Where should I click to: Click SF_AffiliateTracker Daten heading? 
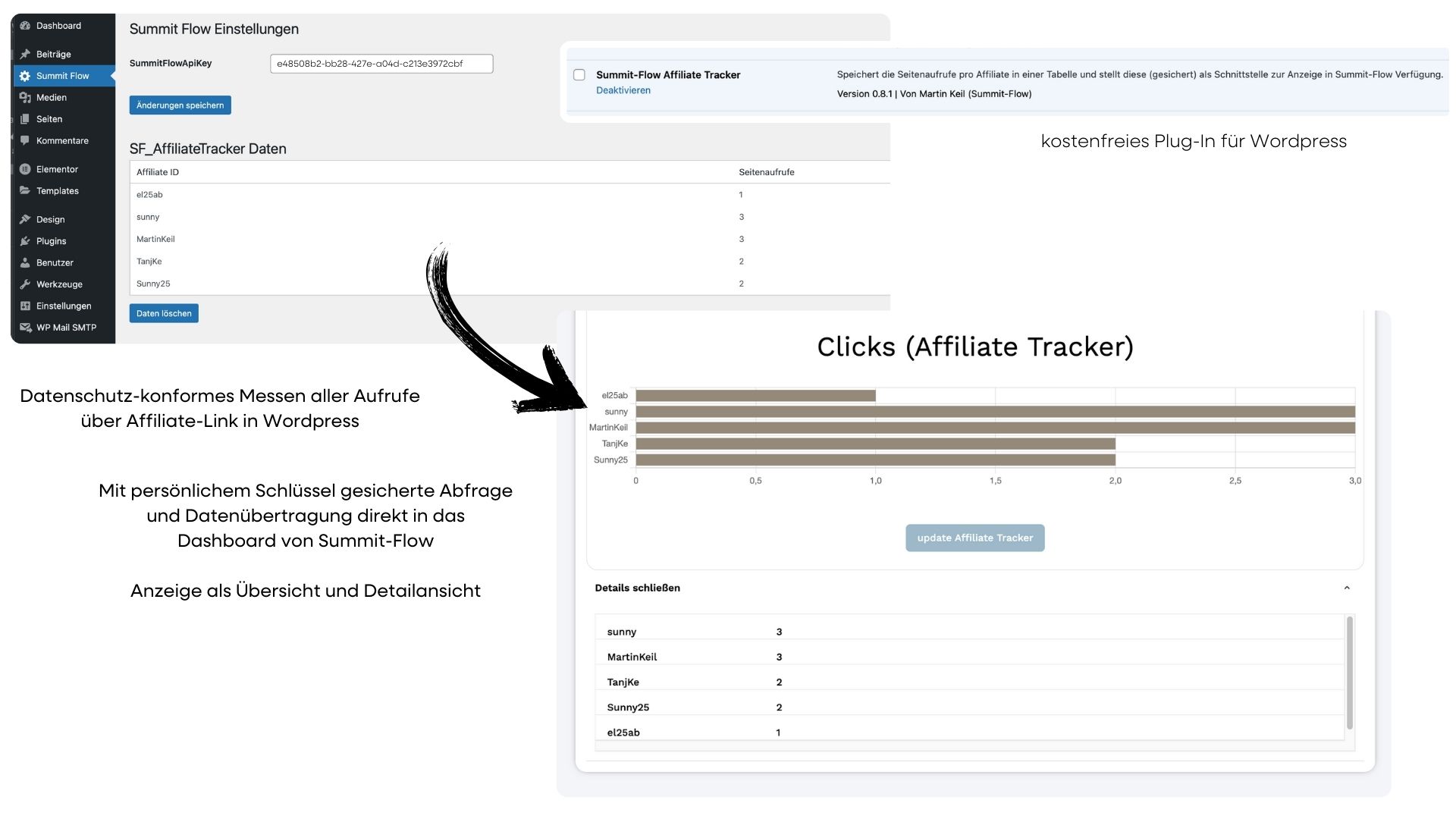[208, 149]
